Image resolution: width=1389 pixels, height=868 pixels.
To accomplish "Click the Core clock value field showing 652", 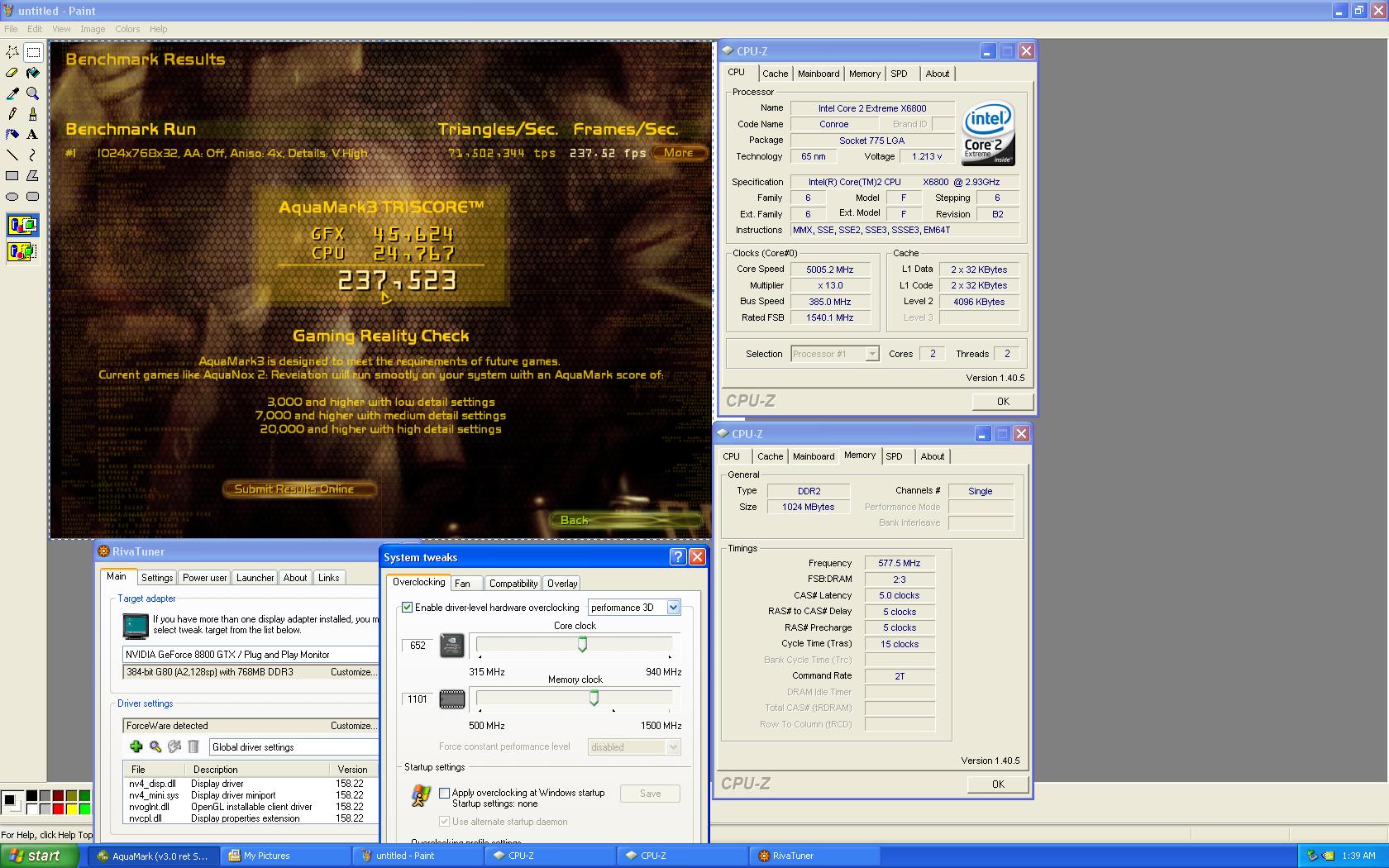I will 418,646.
